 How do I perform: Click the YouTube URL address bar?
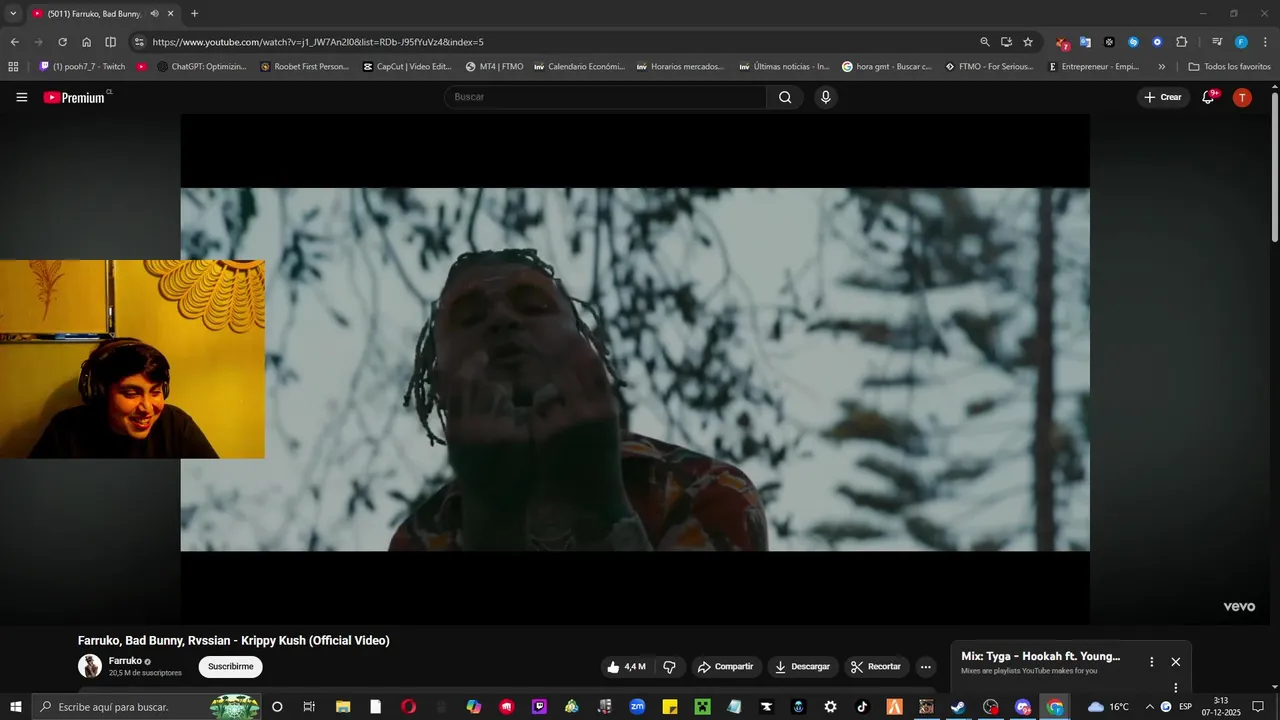click(560, 42)
